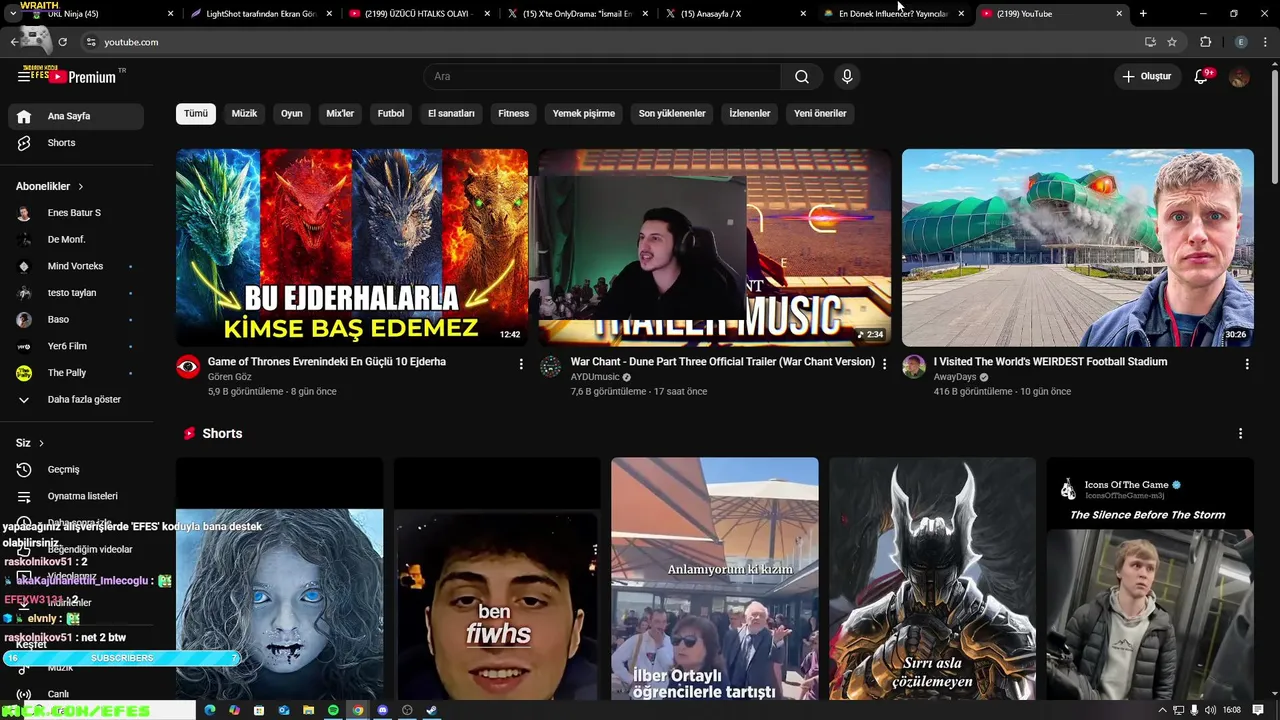Open Oynatma listeleri in sidebar
Screen dimensions: 1280x720
[76, 496]
